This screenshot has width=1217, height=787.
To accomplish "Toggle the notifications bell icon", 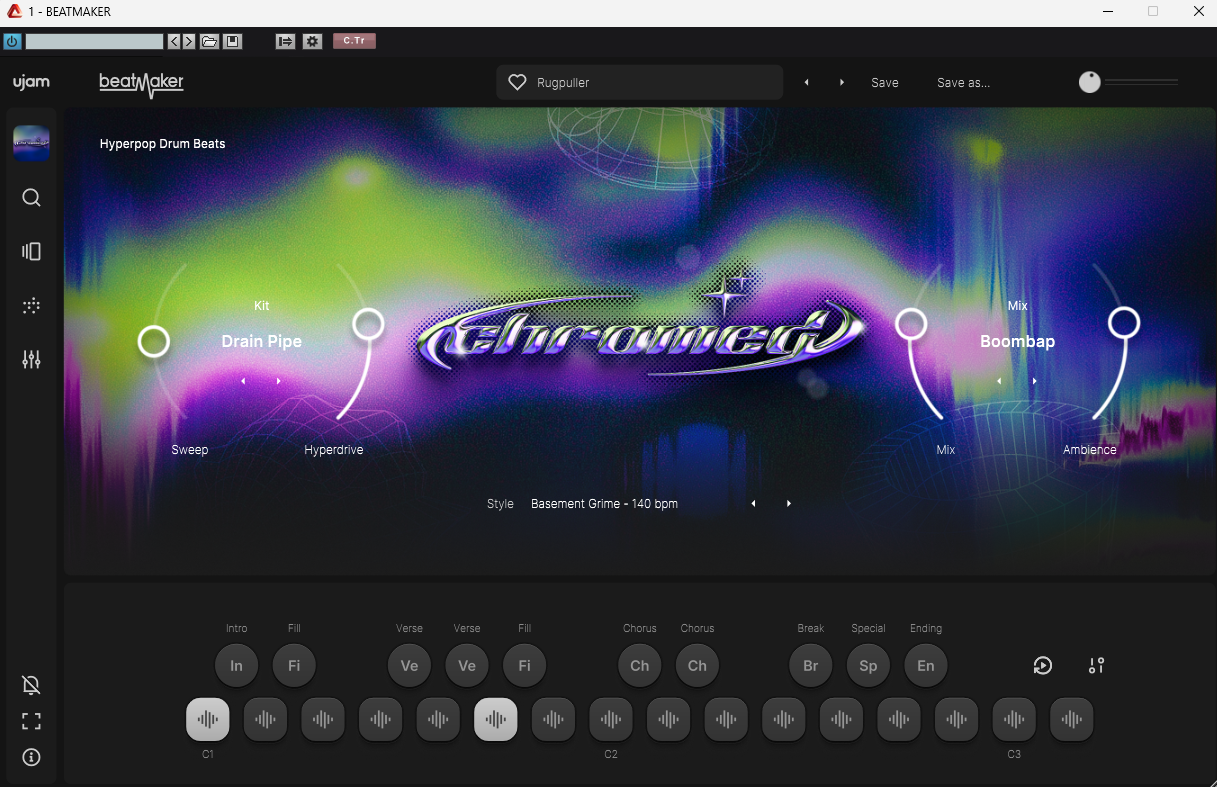I will (x=31, y=685).
